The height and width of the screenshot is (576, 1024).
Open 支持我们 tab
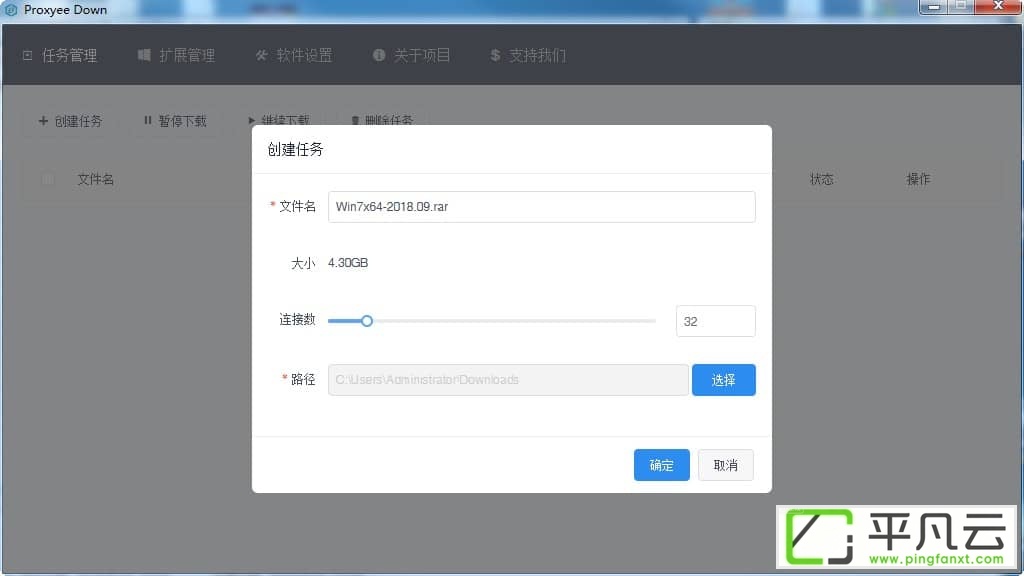coord(528,56)
